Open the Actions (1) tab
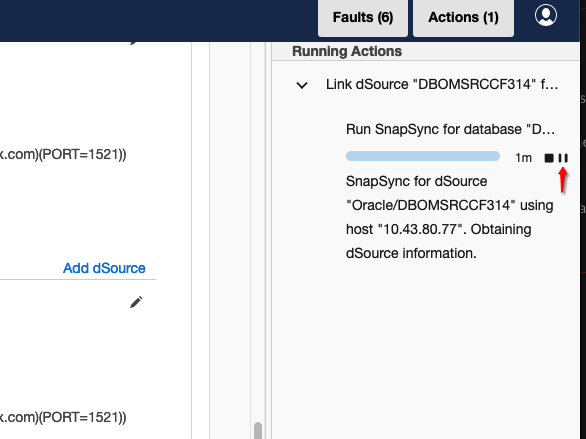Screen dimensions: 586x439 point(463,18)
